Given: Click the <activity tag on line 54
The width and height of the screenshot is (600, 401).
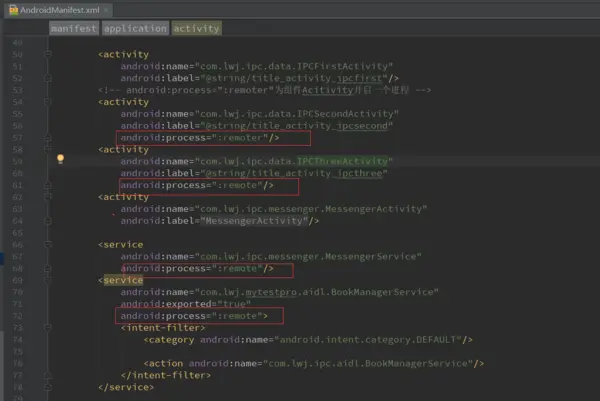Looking at the screenshot, I should tap(123, 102).
